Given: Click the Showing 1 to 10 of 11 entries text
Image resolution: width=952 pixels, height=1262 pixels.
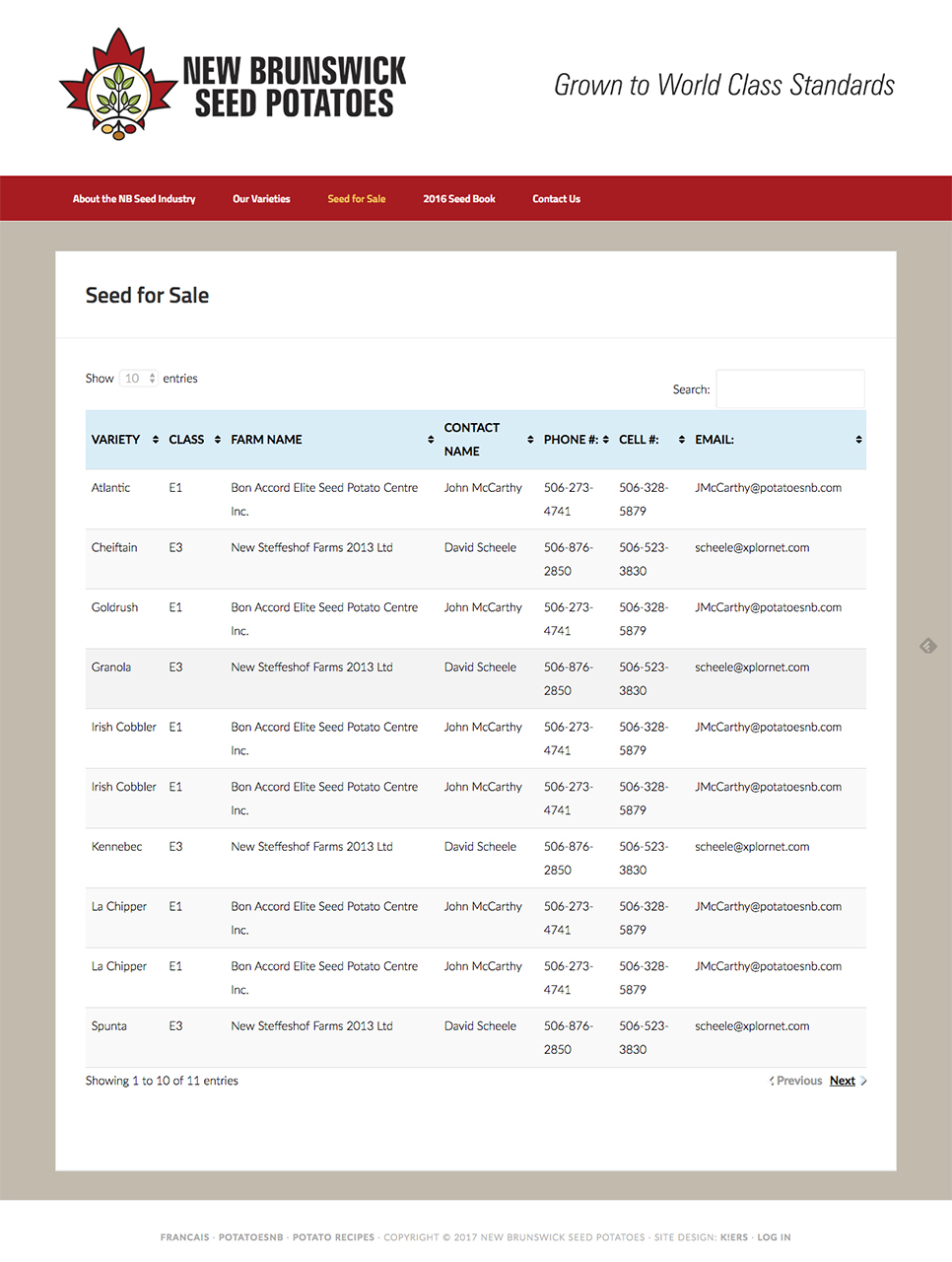Looking at the screenshot, I should pyautogui.click(x=162, y=1081).
